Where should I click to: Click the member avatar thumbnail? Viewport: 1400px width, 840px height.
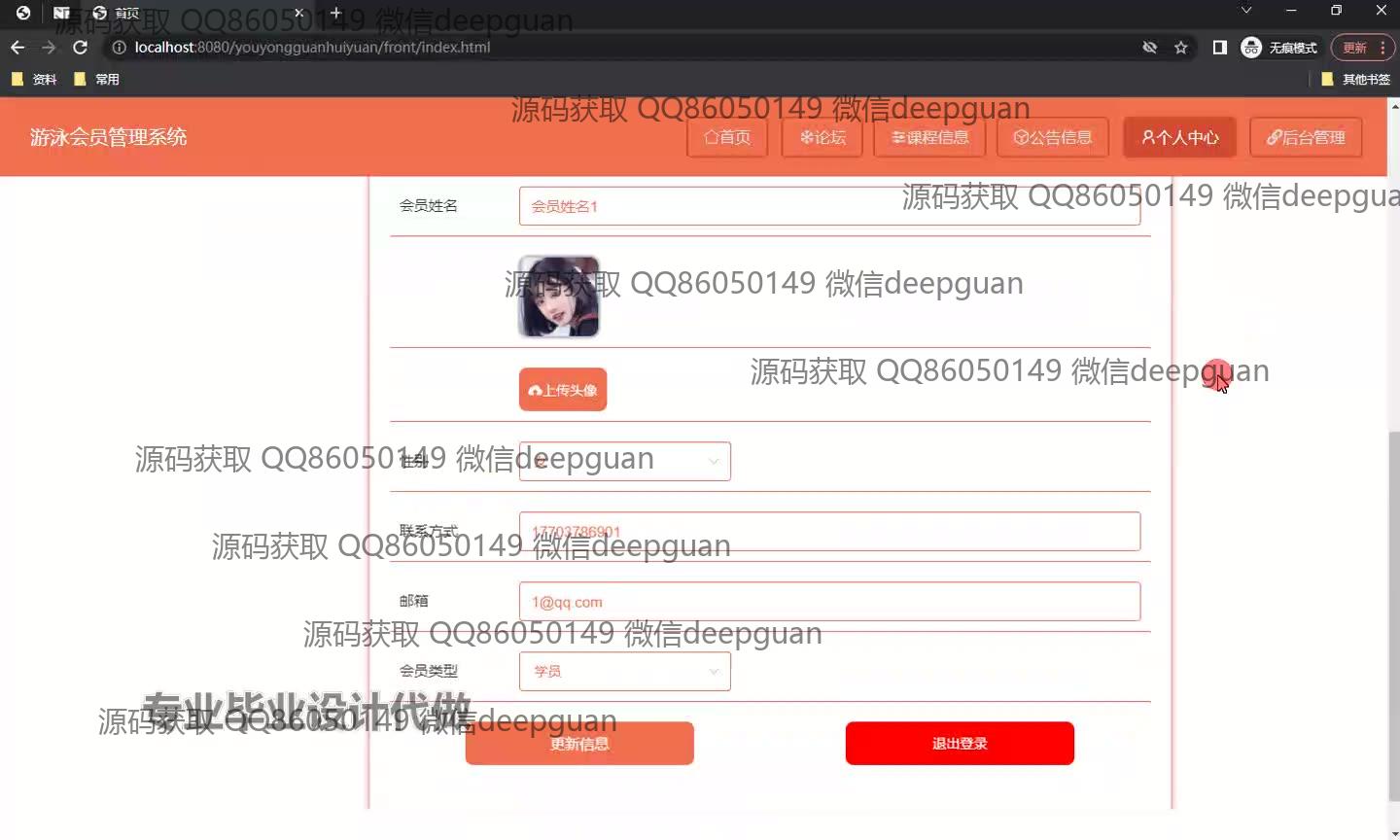coord(559,297)
